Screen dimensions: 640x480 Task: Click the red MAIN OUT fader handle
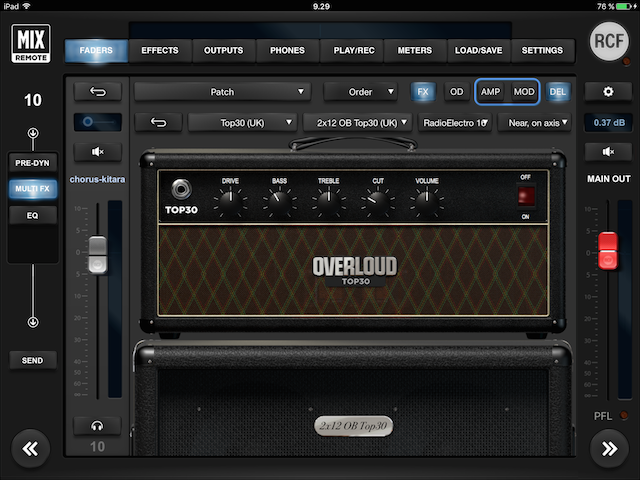coord(608,251)
